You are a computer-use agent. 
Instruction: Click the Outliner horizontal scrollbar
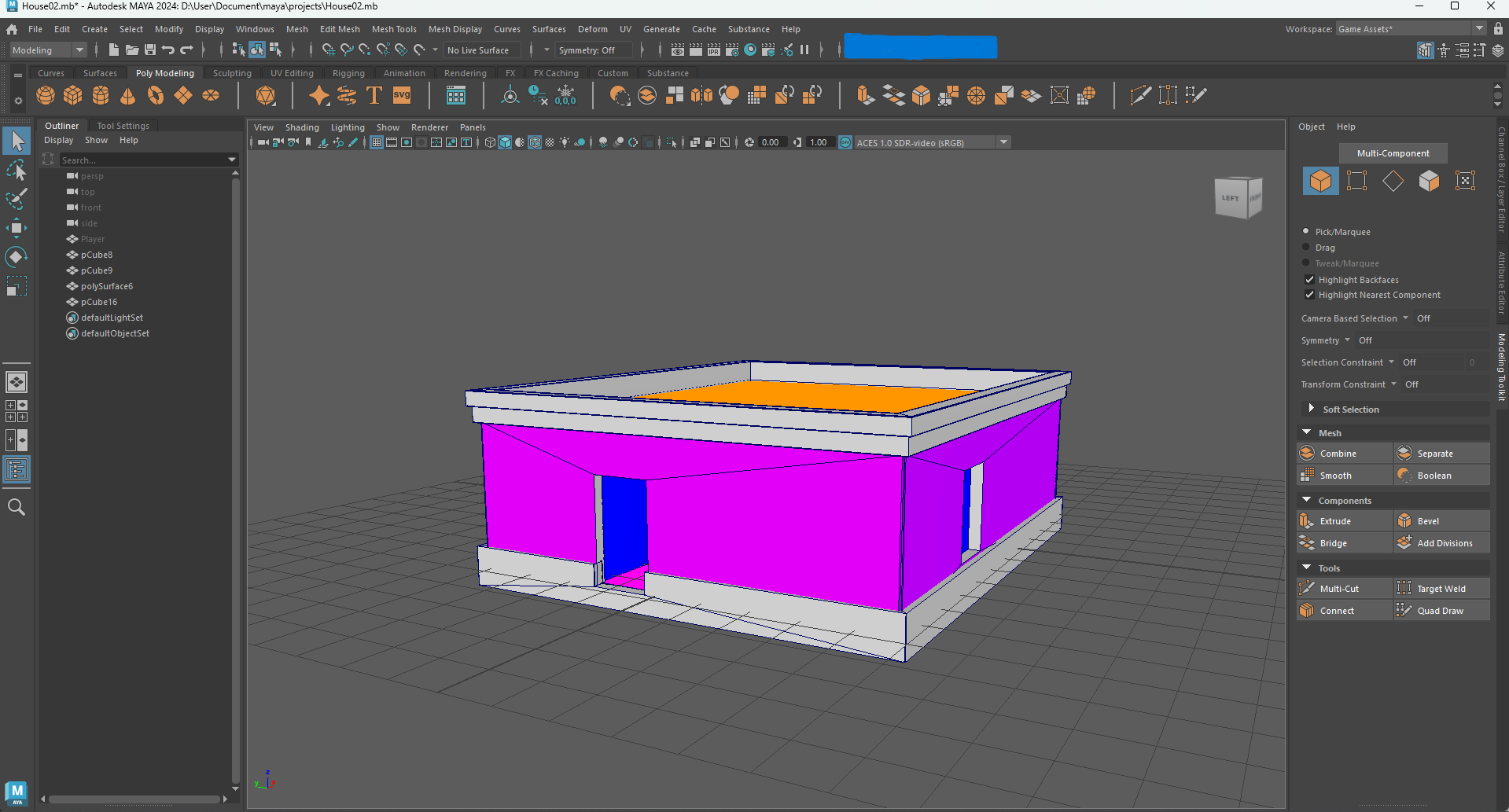pos(134,799)
